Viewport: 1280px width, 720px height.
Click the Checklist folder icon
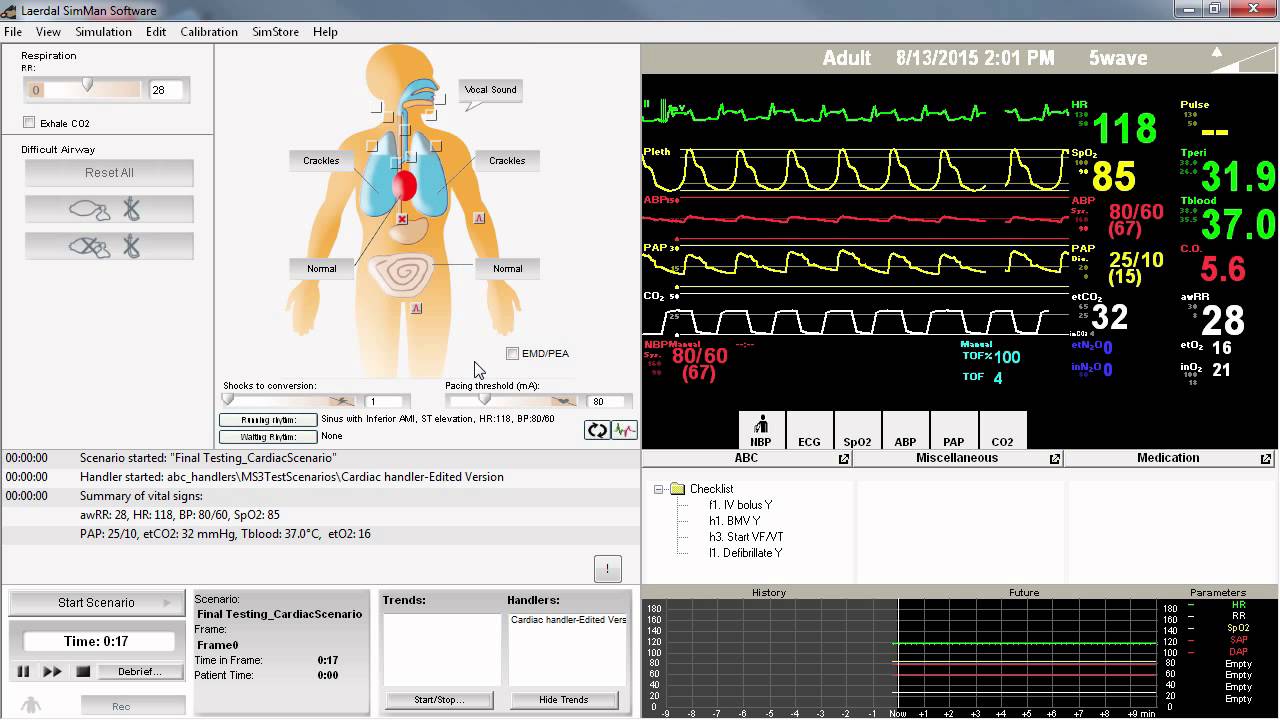677,489
